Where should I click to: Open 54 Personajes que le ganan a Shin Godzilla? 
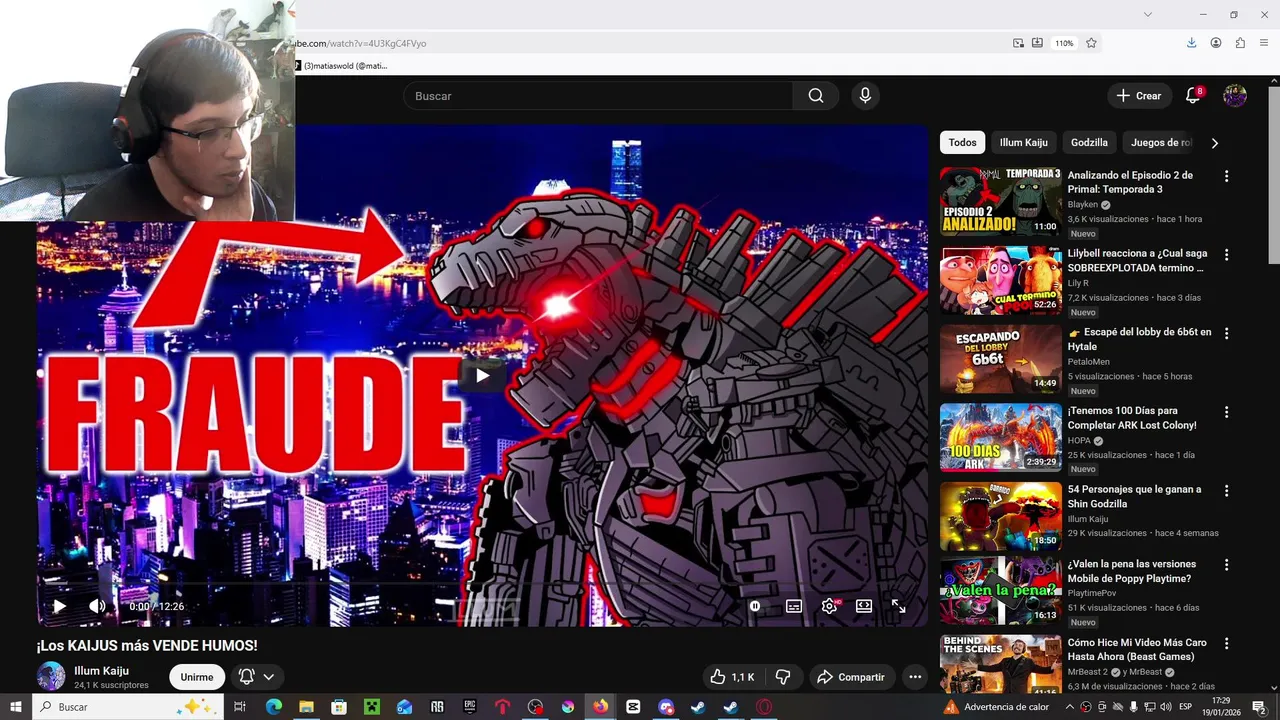tap(1134, 496)
